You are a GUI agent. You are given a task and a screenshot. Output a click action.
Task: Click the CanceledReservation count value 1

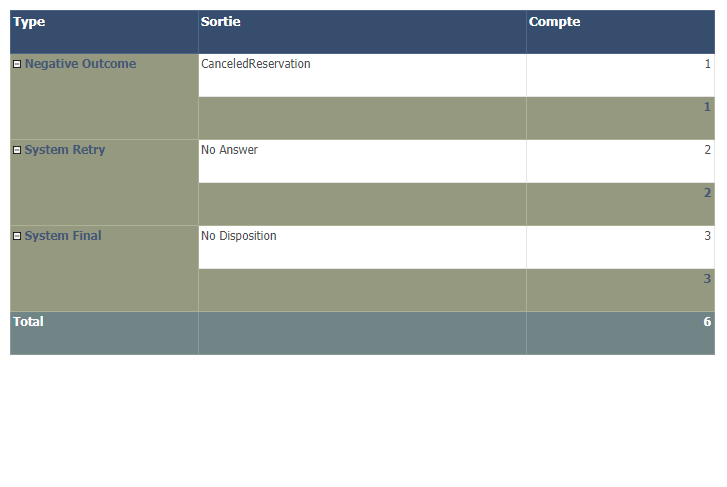[x=708, y=64]
